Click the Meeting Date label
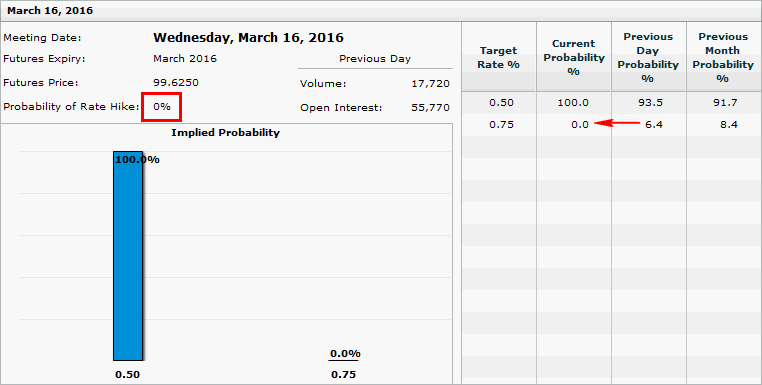Viewport: 762px width, 385px height. click(x=42, y=38)
